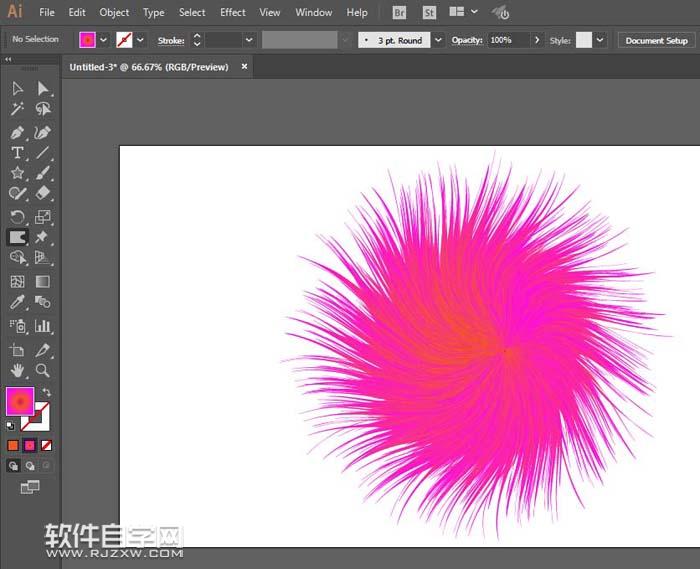The height and width of the screenshot is (569, 700).
Task: Select the Magic Wand tool
Action: coord(17,110)
